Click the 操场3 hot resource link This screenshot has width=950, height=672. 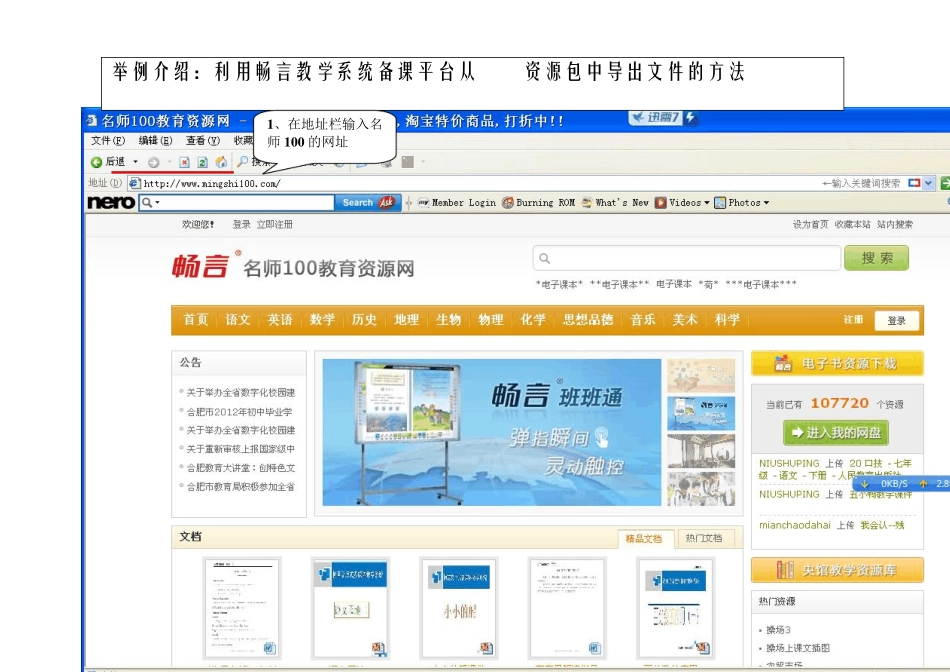coord(778,630)
